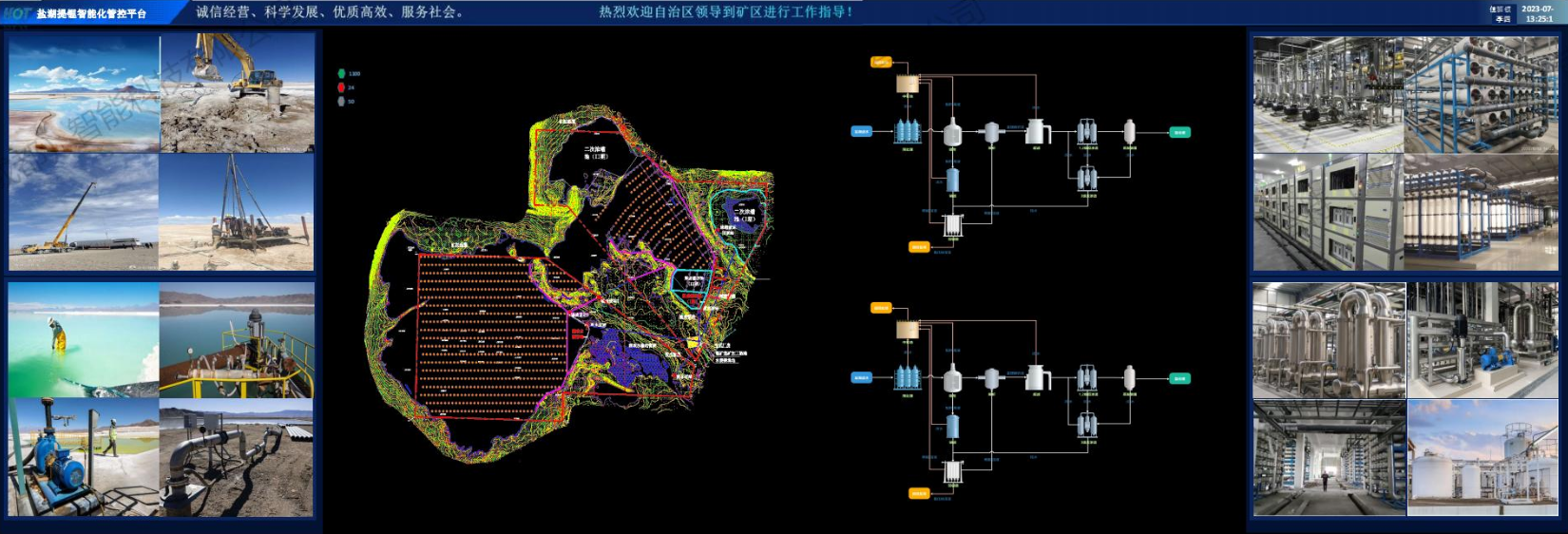Open the blue-framed membrane vessel photo

click(x=1482, y=94)
